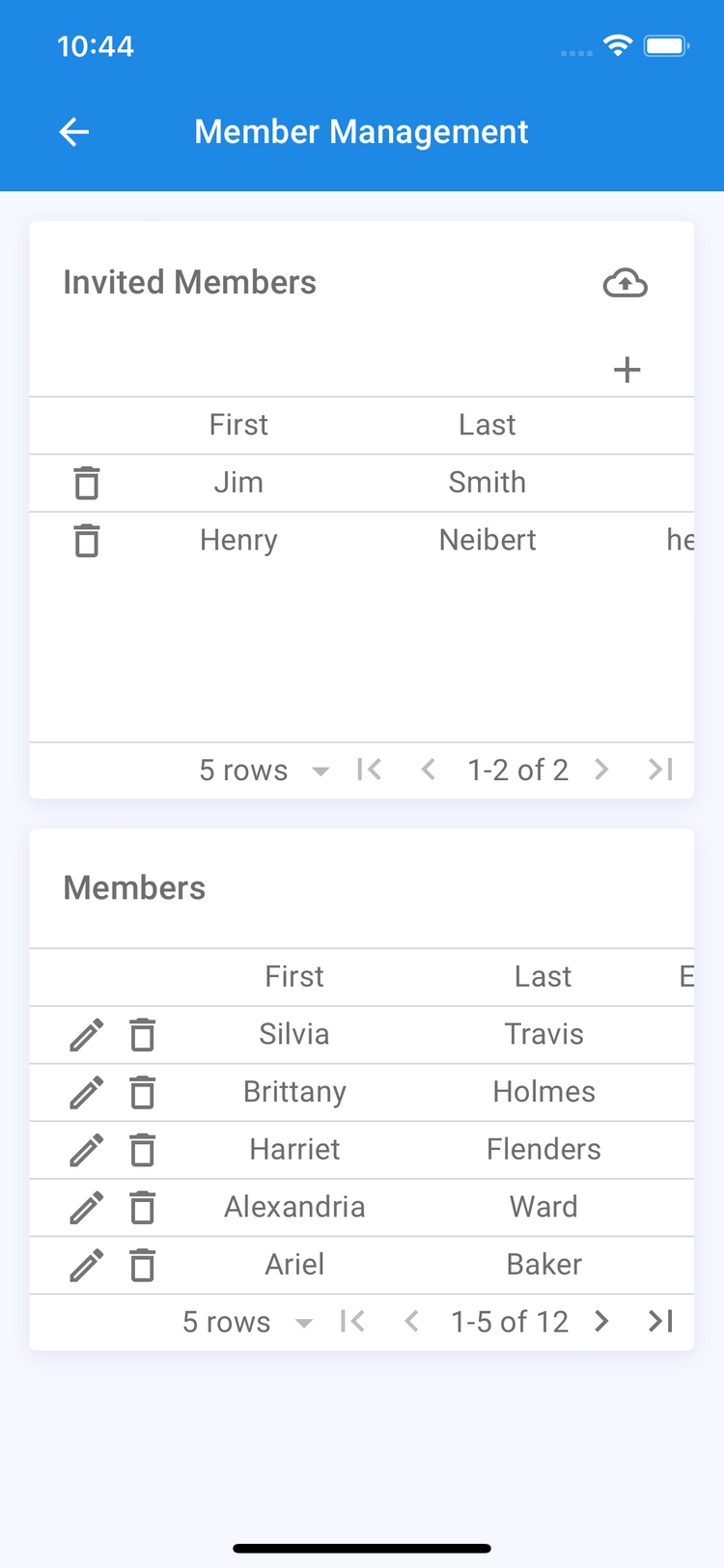Sort Members by First column header

tap(294, 977)
